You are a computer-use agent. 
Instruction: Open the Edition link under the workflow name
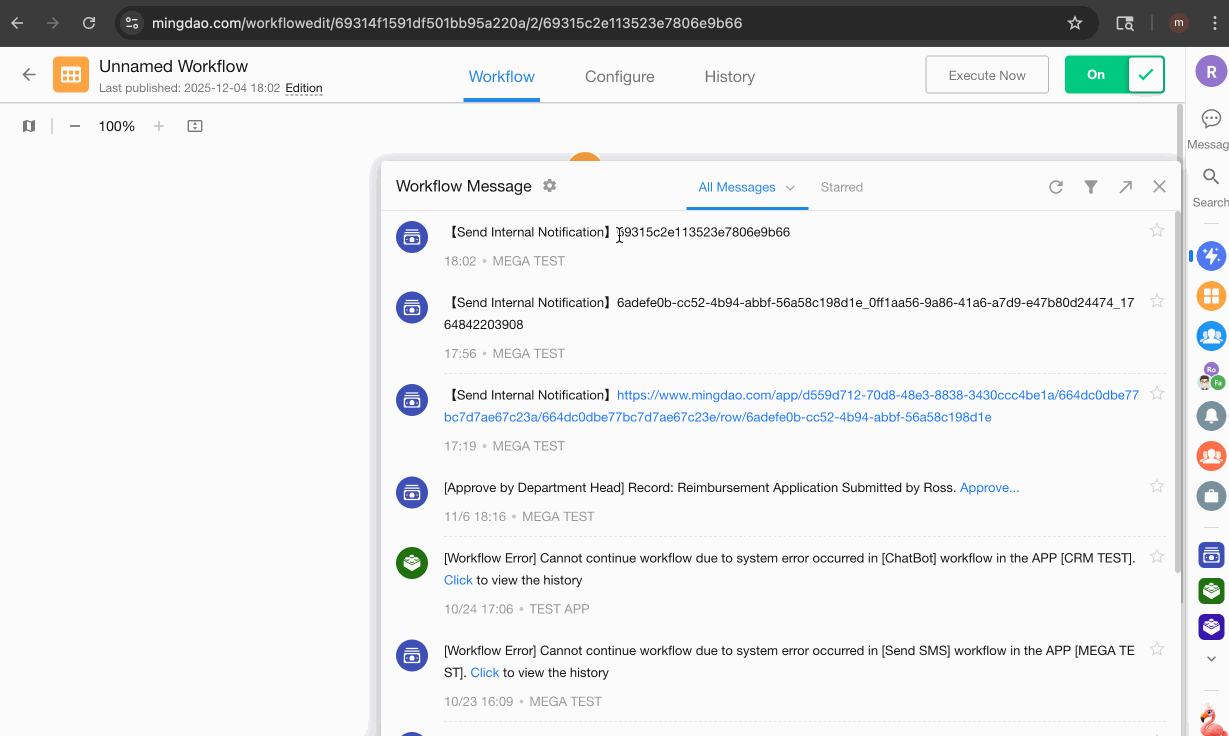304,88
